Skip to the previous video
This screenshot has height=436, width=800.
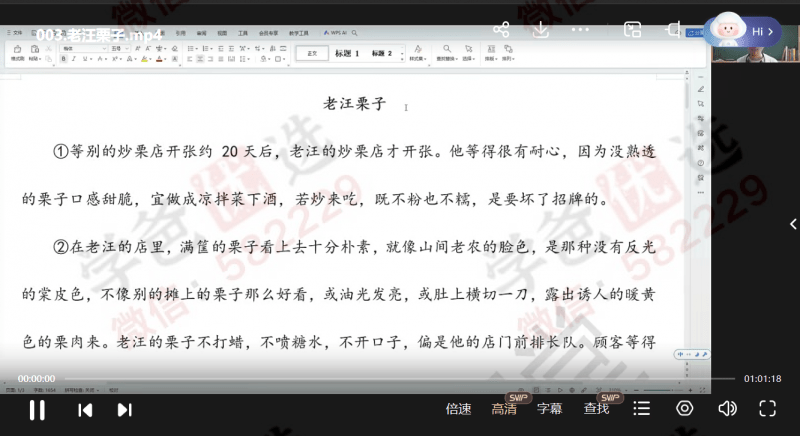click(x=85, y=410)
